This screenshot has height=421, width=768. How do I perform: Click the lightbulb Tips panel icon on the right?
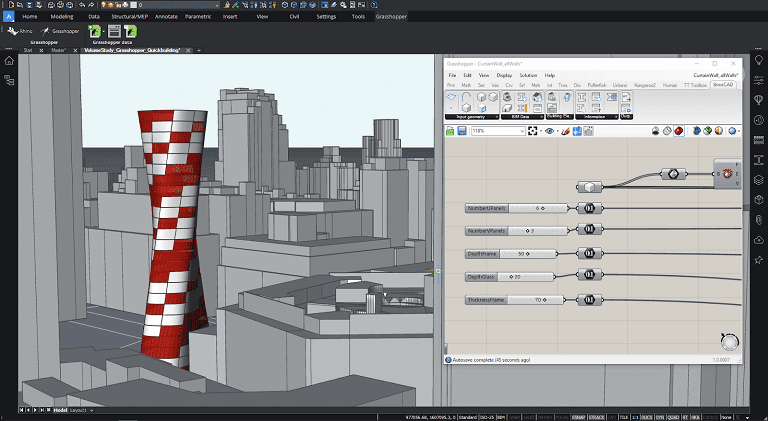759,60
